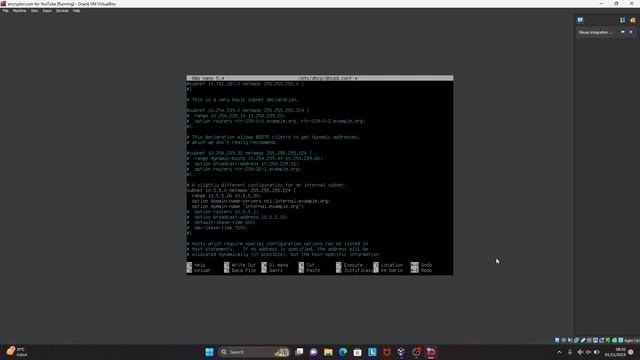Open the blue L app in the taskbar
640x360 pixels.
coord(372,352)
